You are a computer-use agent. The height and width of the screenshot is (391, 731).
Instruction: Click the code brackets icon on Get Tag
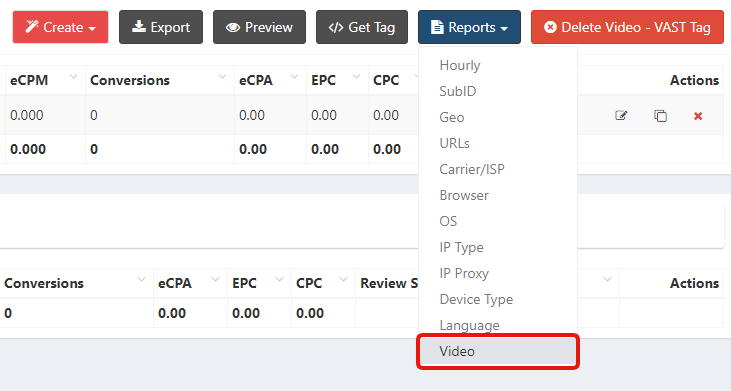pyautogui.click(x=336, y=27)
